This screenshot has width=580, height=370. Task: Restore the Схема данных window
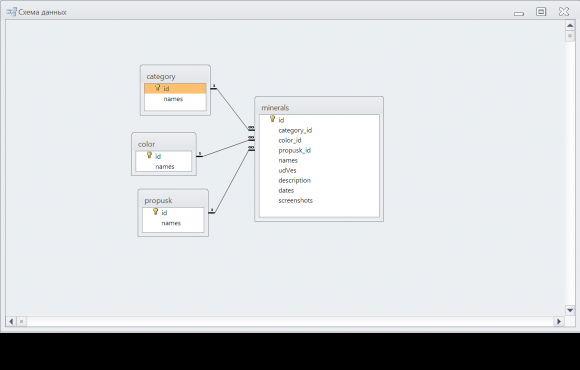541,12
